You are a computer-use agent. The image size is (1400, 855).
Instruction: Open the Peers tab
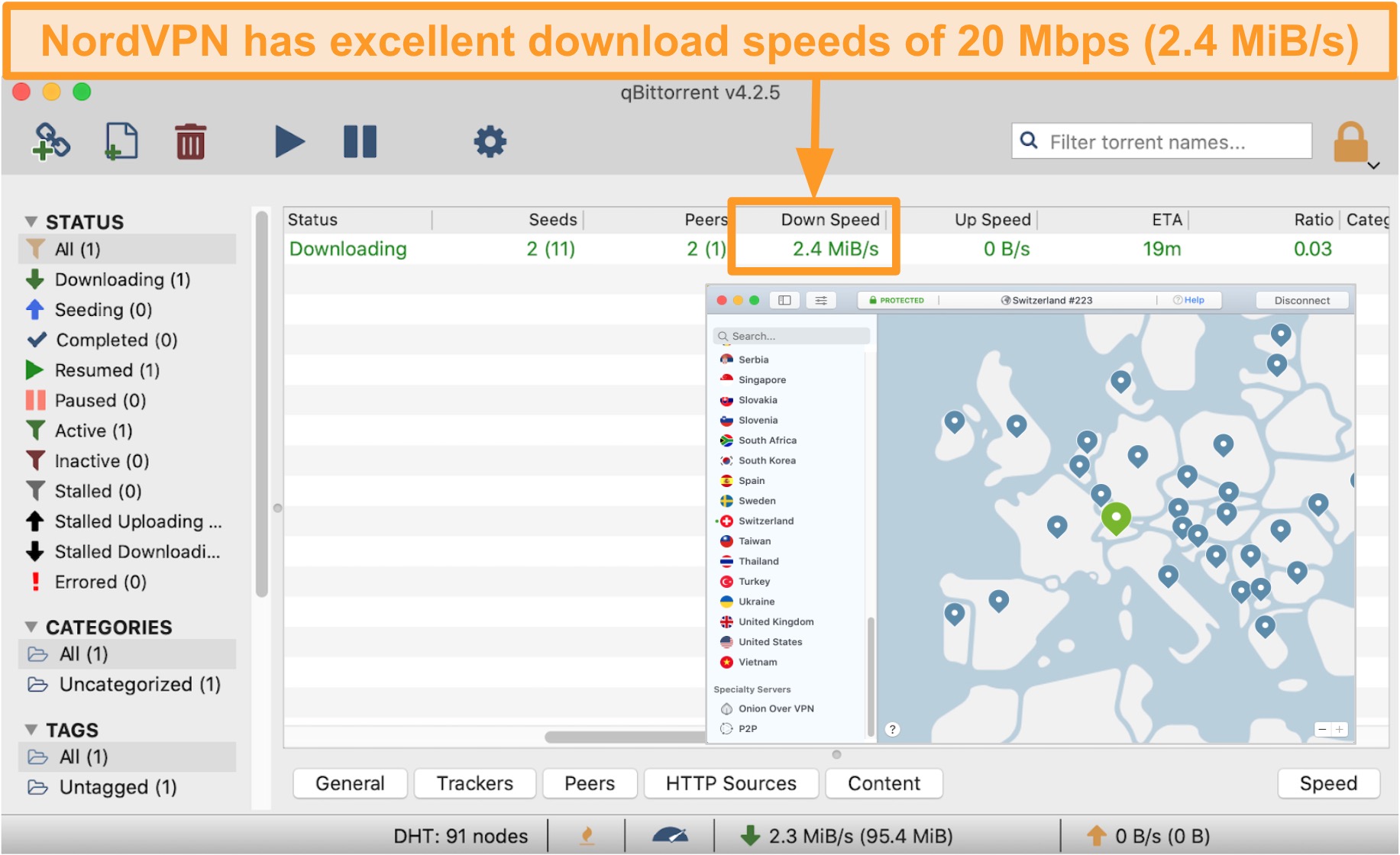(x=590, y=784)
